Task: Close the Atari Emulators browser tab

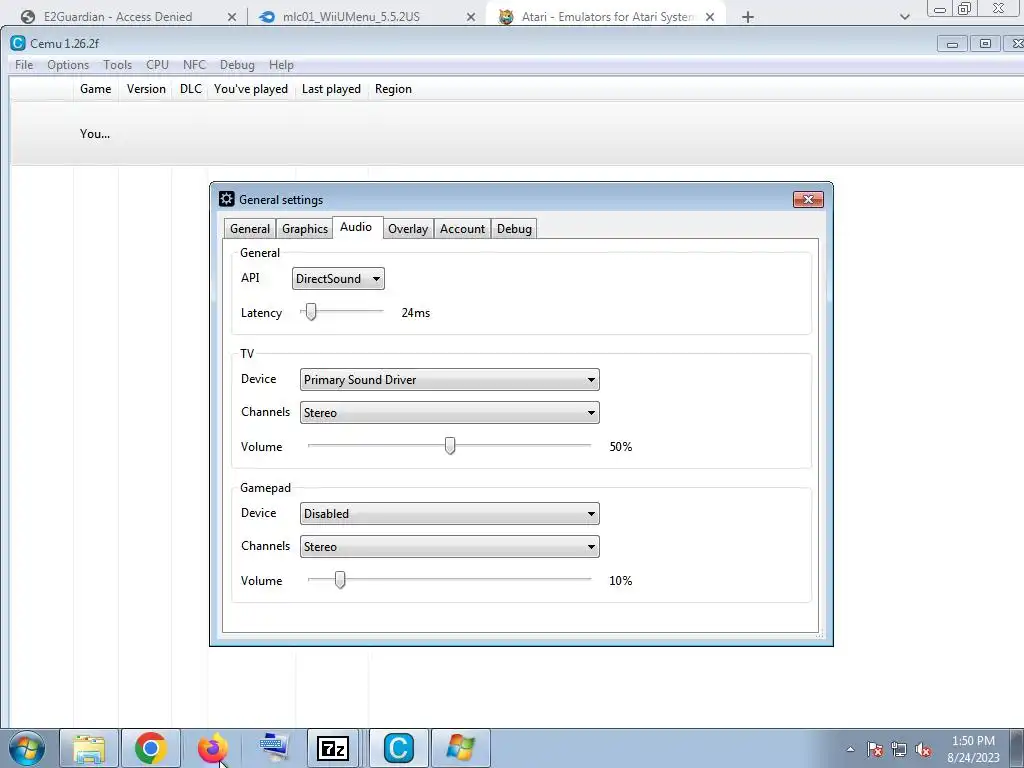Action: pyautogui.click(x=710, y=17)
